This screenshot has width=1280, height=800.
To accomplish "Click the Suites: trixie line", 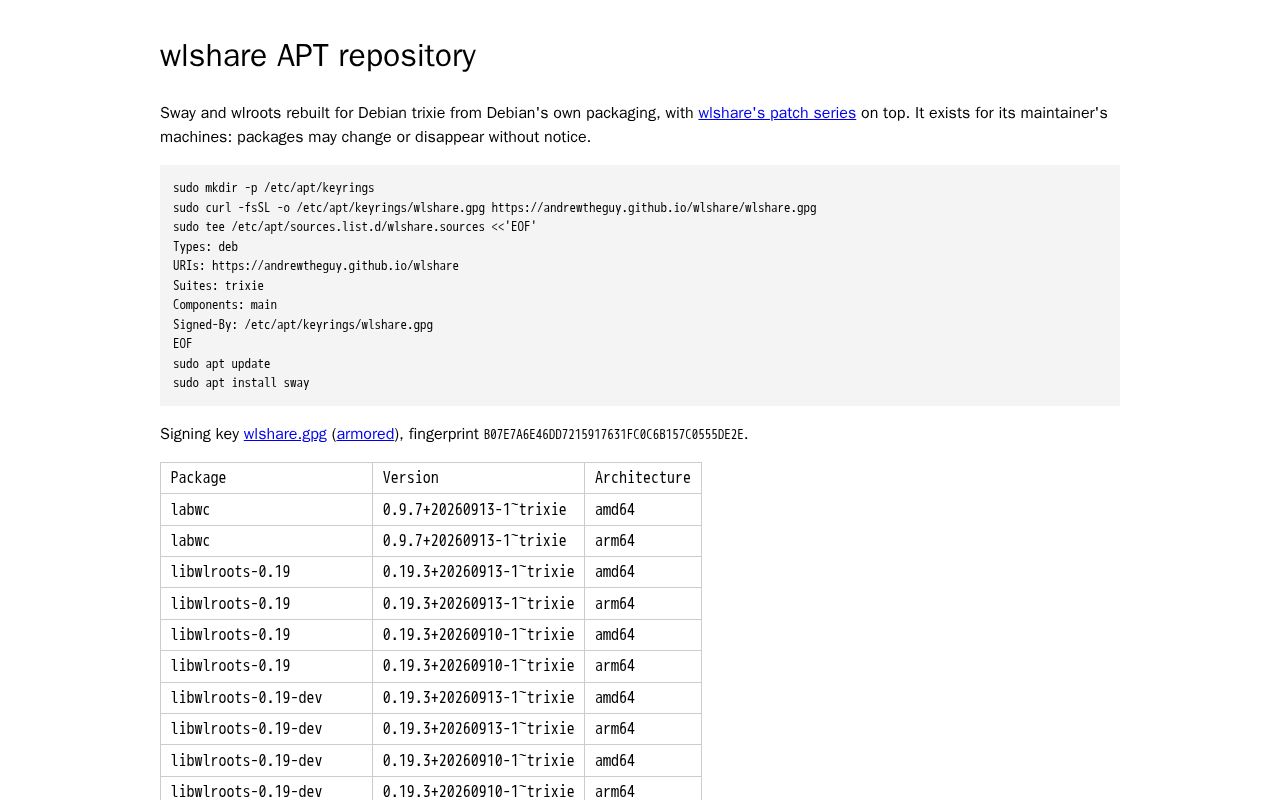I will click(x=218, y=286).
